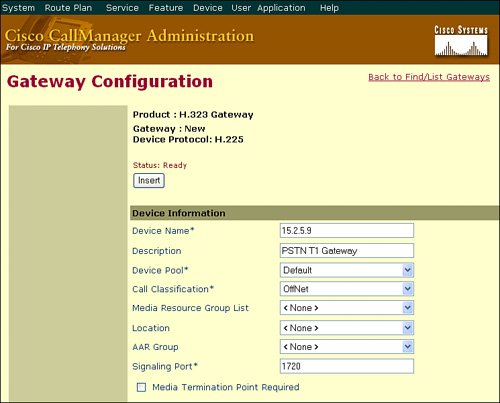Open the Feature menu

(166, 8)
